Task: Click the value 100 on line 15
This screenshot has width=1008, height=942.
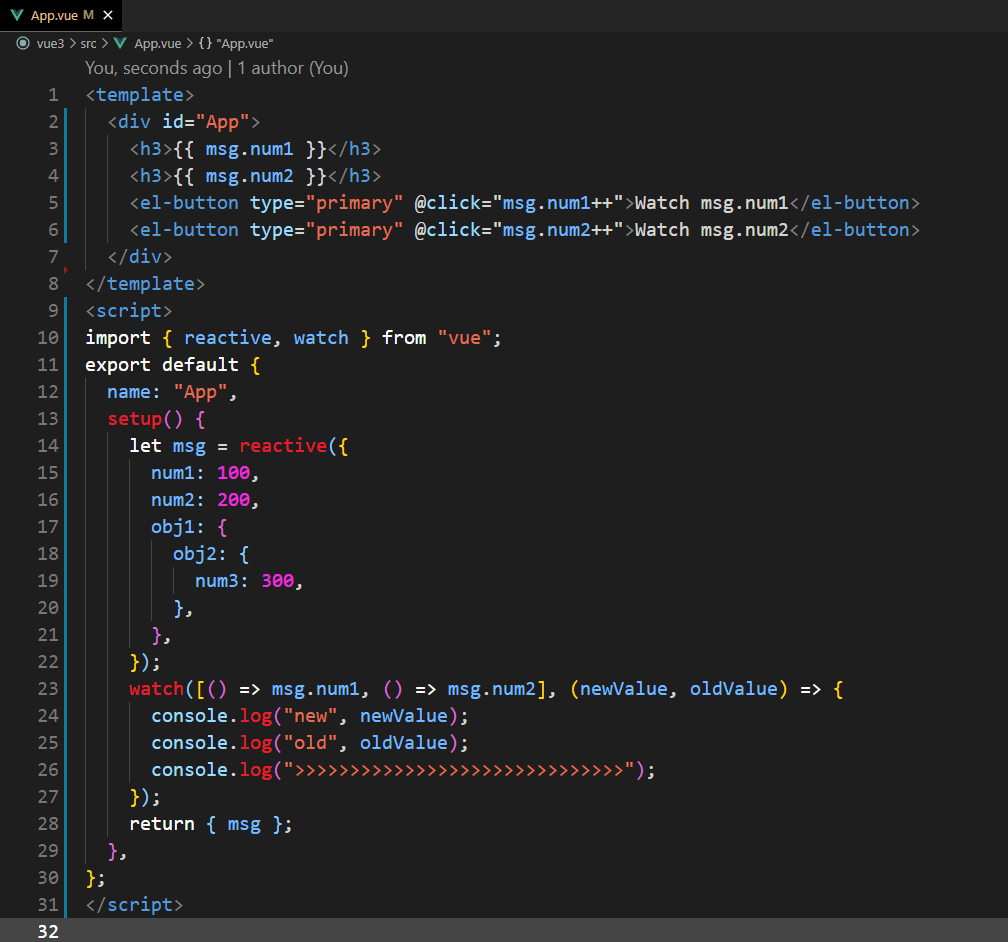Action: tap(233, 473)
